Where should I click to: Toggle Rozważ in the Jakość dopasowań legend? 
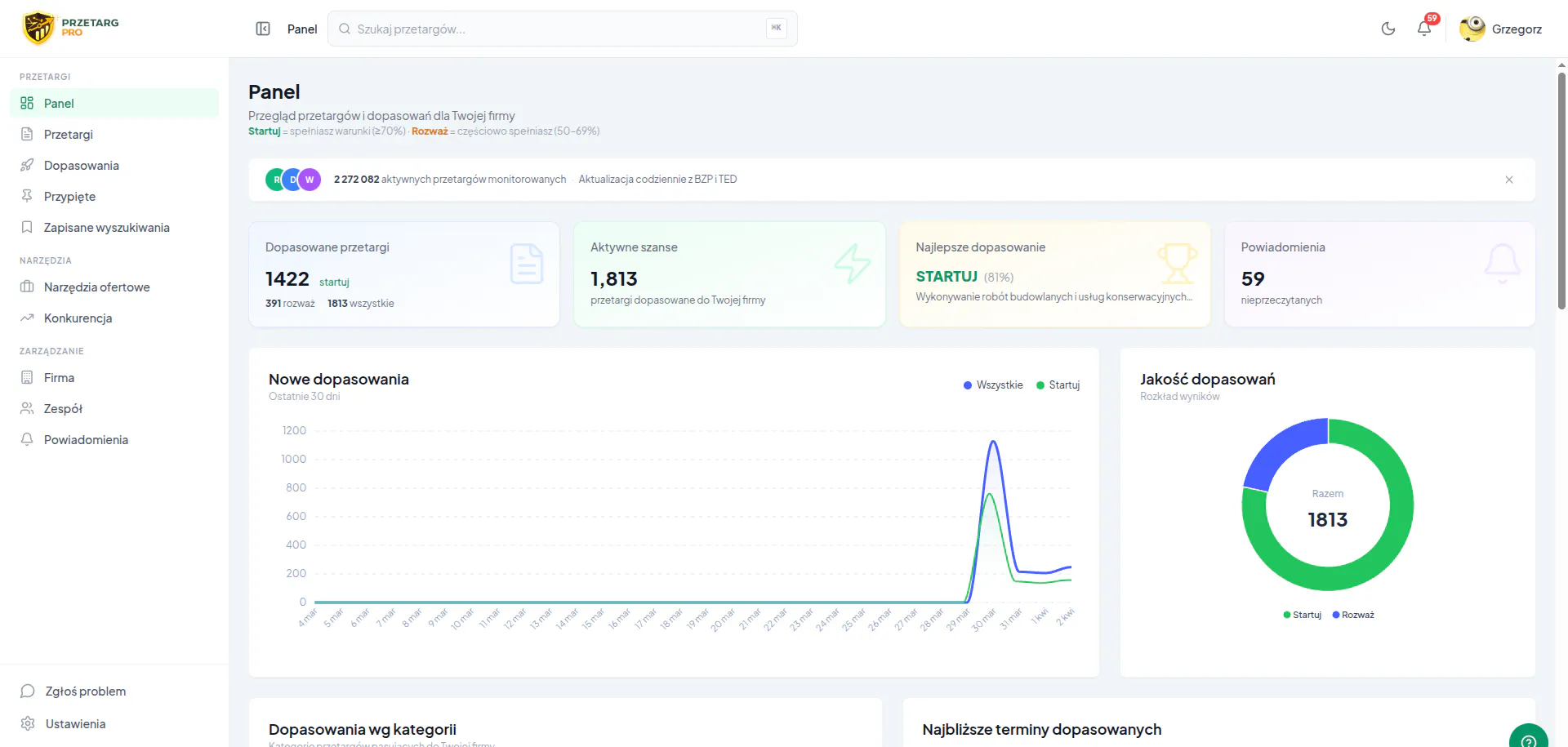1353,615
